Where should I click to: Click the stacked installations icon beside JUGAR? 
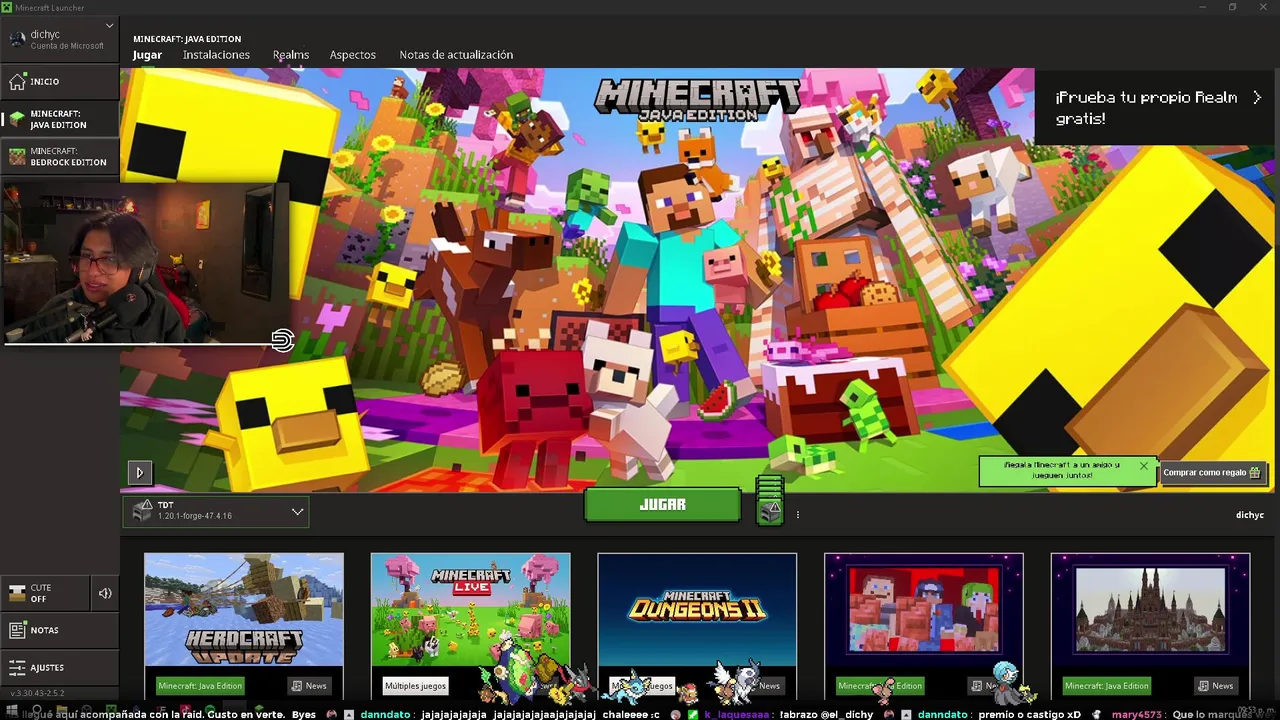pos(769,500)
